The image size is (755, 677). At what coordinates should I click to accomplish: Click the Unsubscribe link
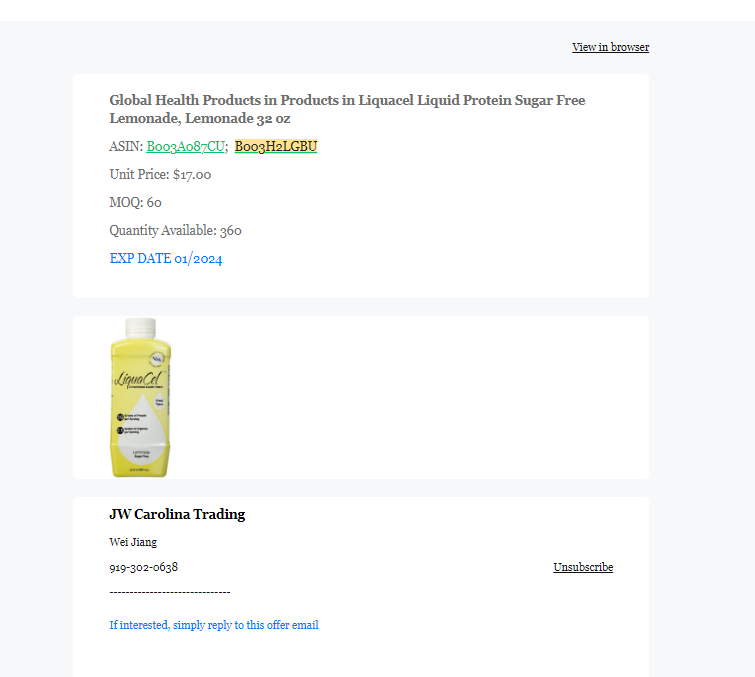click(583, 567)
